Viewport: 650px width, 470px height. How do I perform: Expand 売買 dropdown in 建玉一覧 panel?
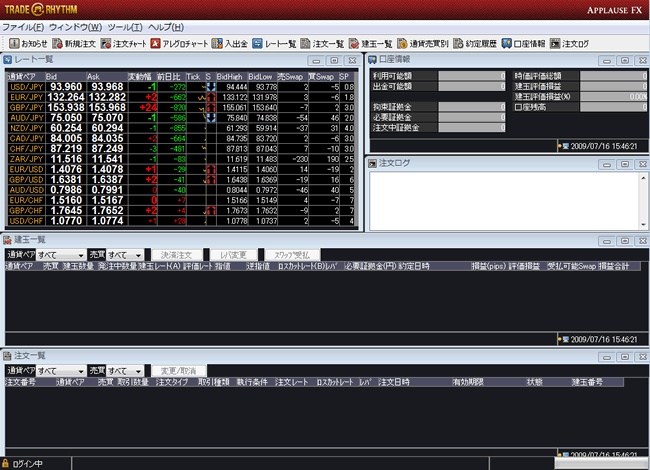(138, 255)
